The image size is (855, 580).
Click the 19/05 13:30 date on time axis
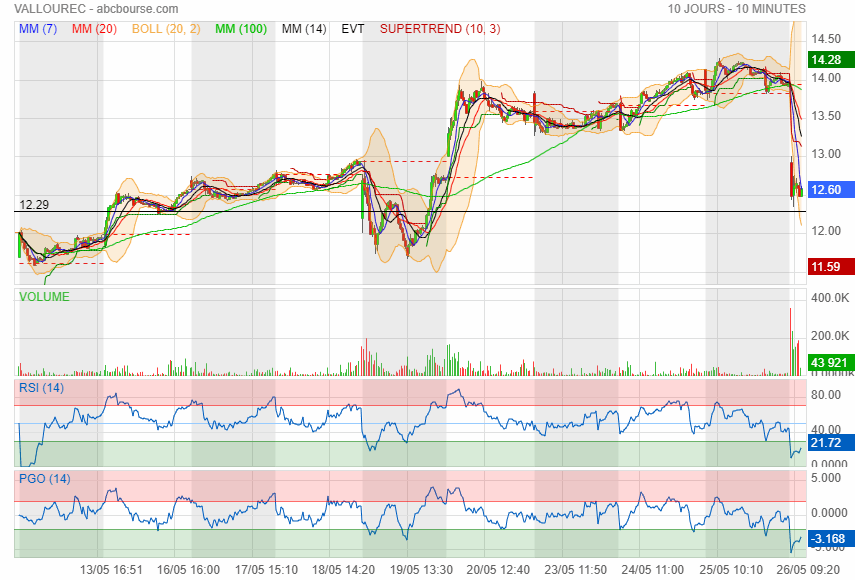(422, 569)
